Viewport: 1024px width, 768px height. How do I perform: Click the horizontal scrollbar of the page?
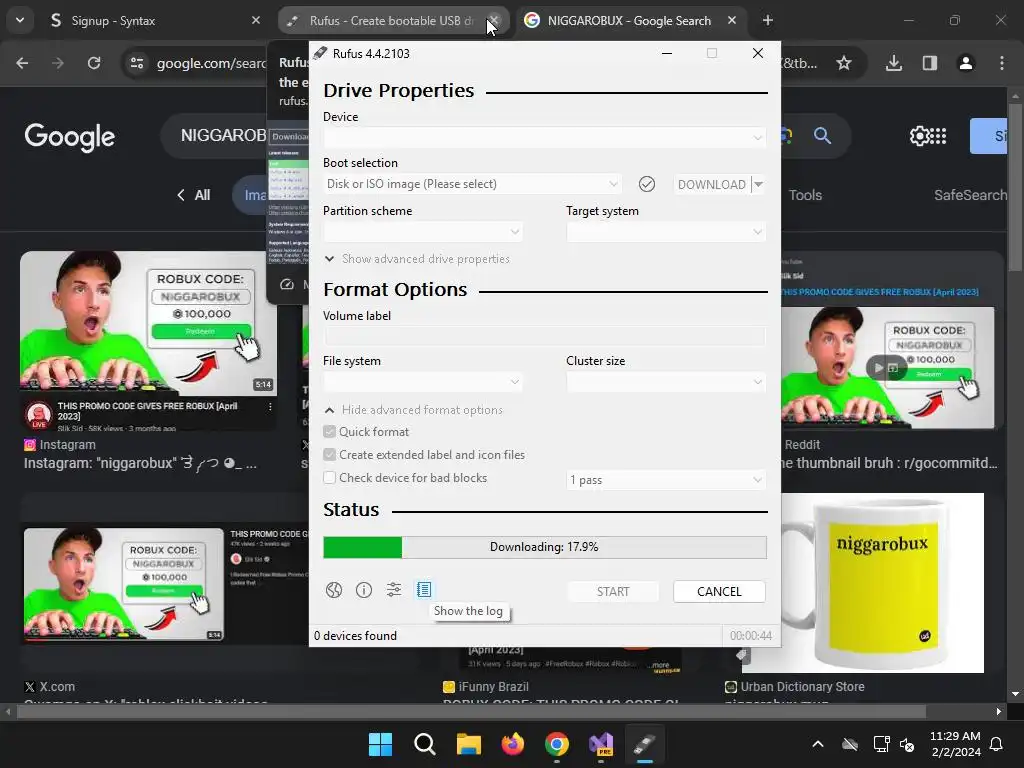pyautogui.click(x=471, y=711)
